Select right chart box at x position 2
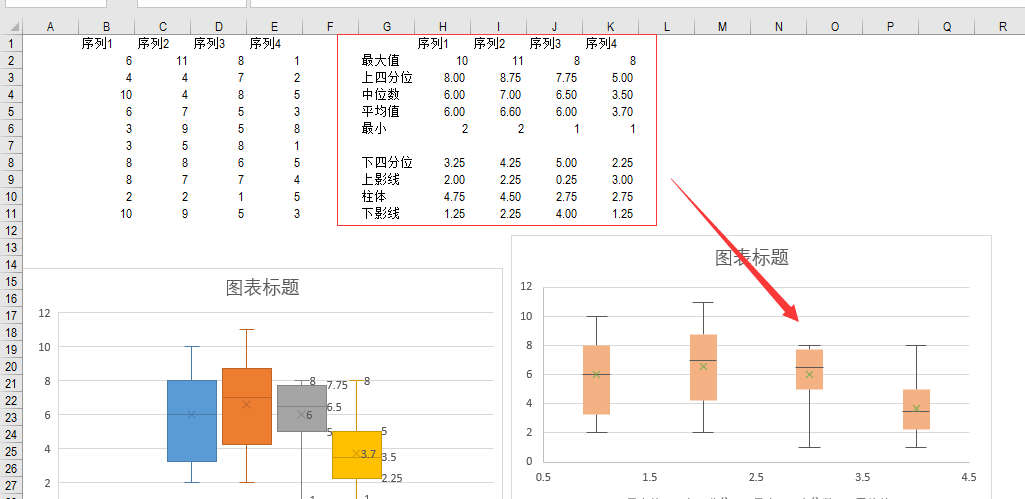1025x499 pixels. point(703,368)
